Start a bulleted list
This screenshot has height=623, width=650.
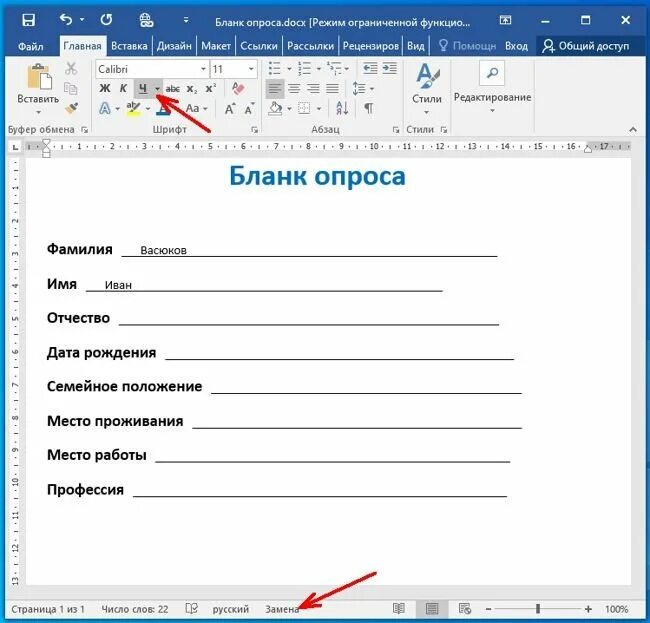275,68
